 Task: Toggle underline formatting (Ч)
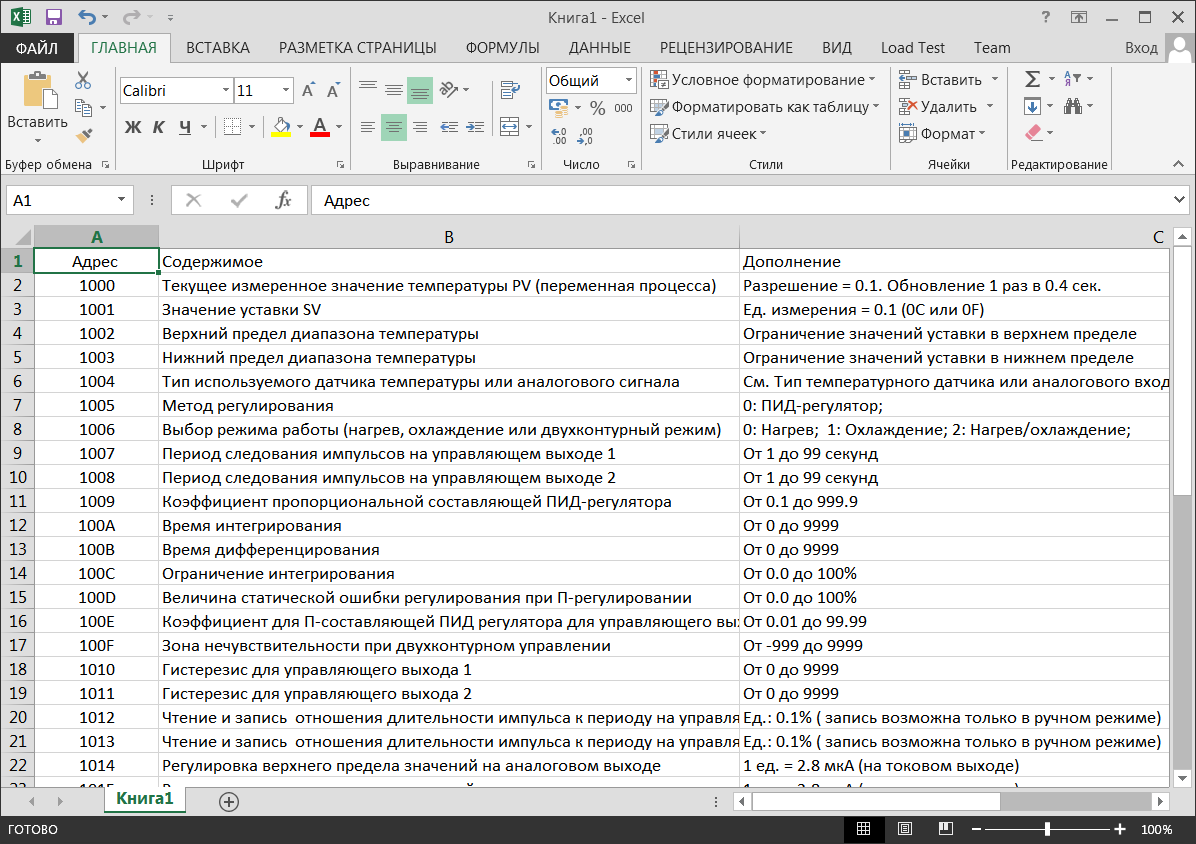[185, 127]
